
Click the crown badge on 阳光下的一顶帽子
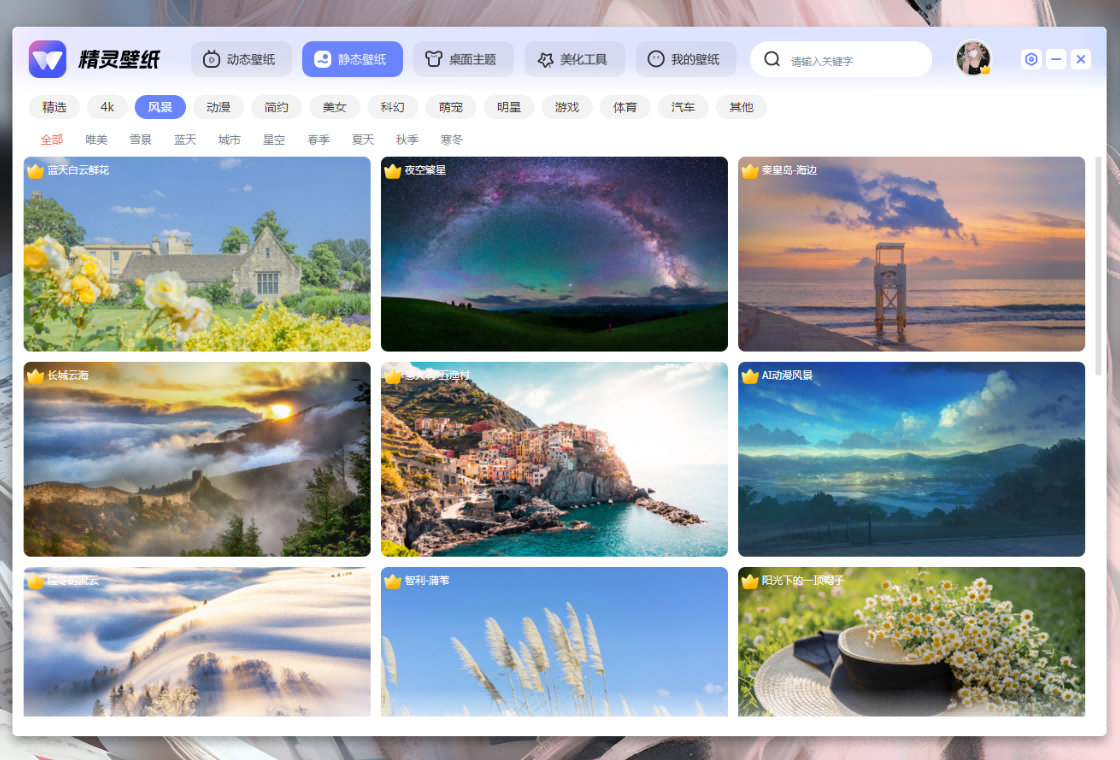749,581
